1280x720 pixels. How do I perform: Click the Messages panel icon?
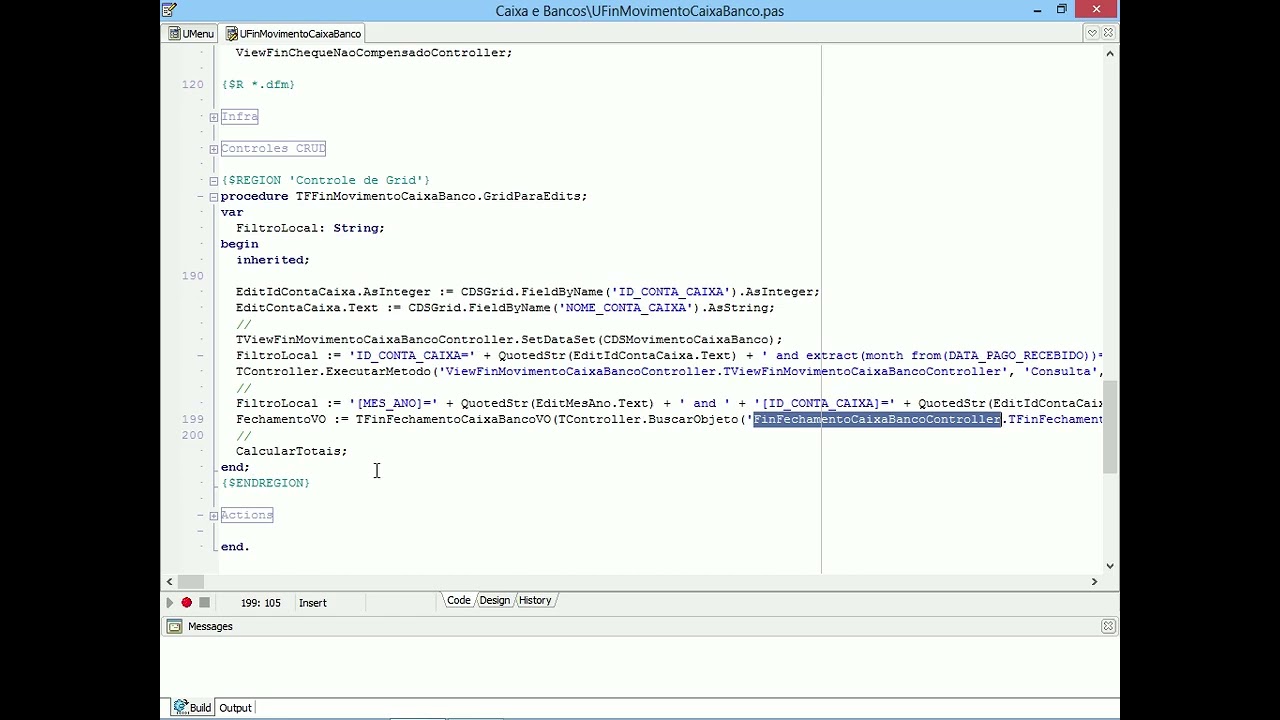pos(175,626)
